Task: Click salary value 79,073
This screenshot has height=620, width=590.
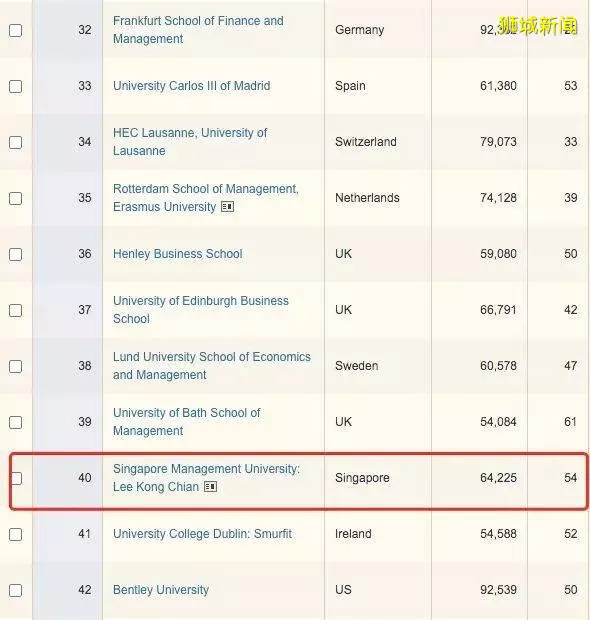Action: pyautogui.click(x=498, y=142)
